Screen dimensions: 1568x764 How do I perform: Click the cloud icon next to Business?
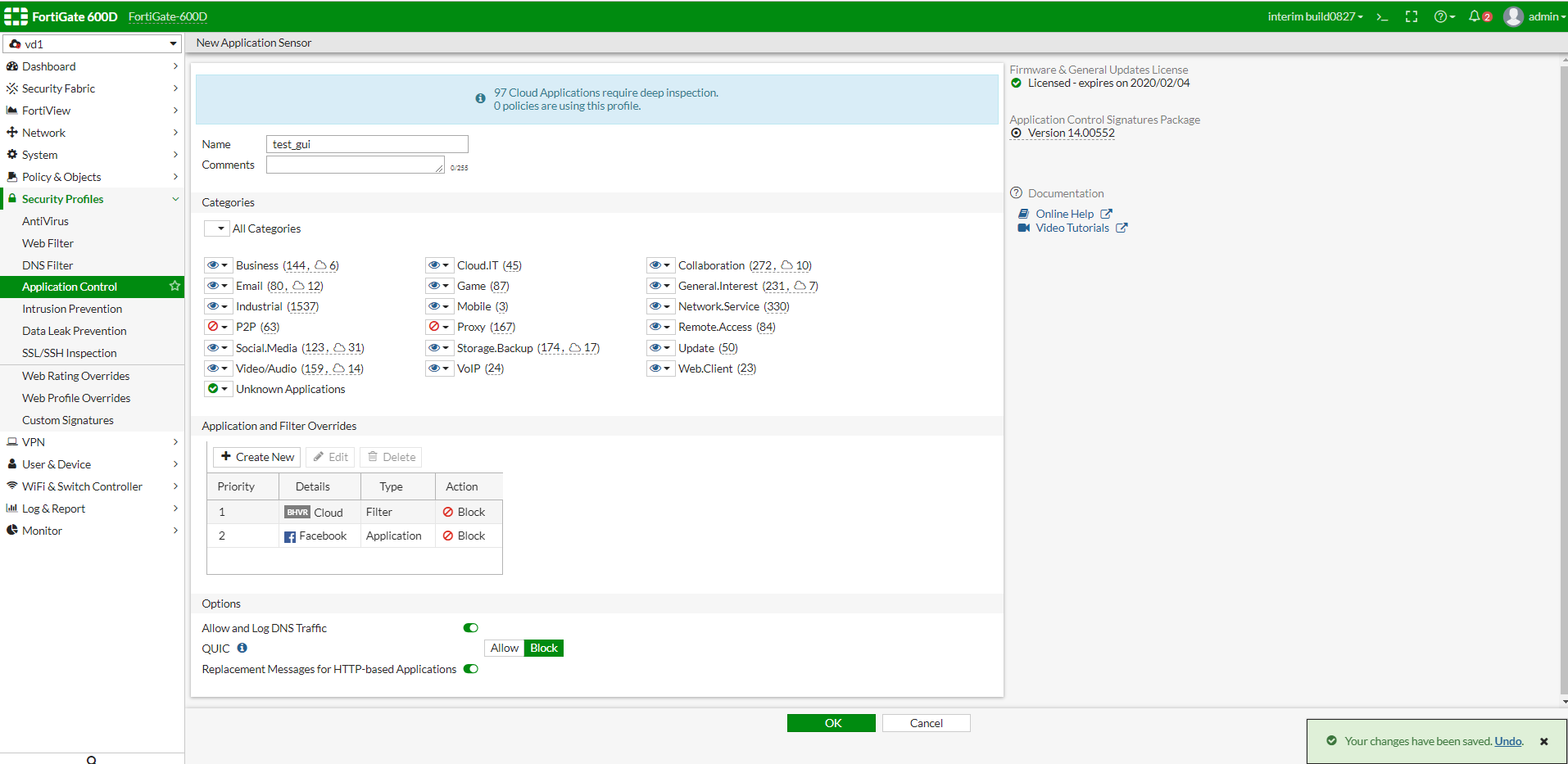(321, 265)
